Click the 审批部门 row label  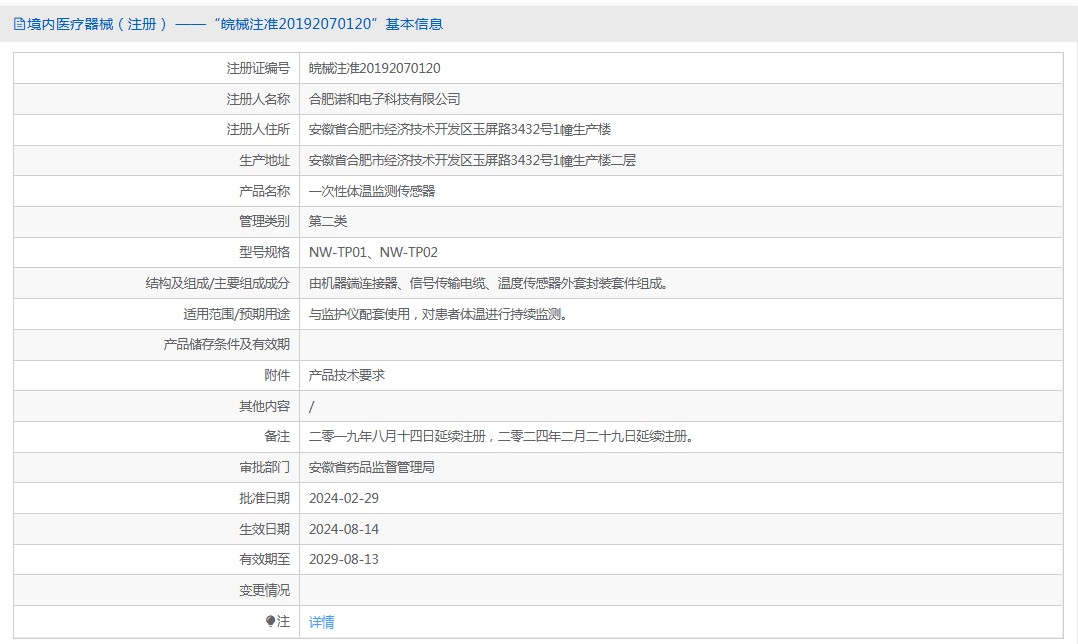[265, 467]
